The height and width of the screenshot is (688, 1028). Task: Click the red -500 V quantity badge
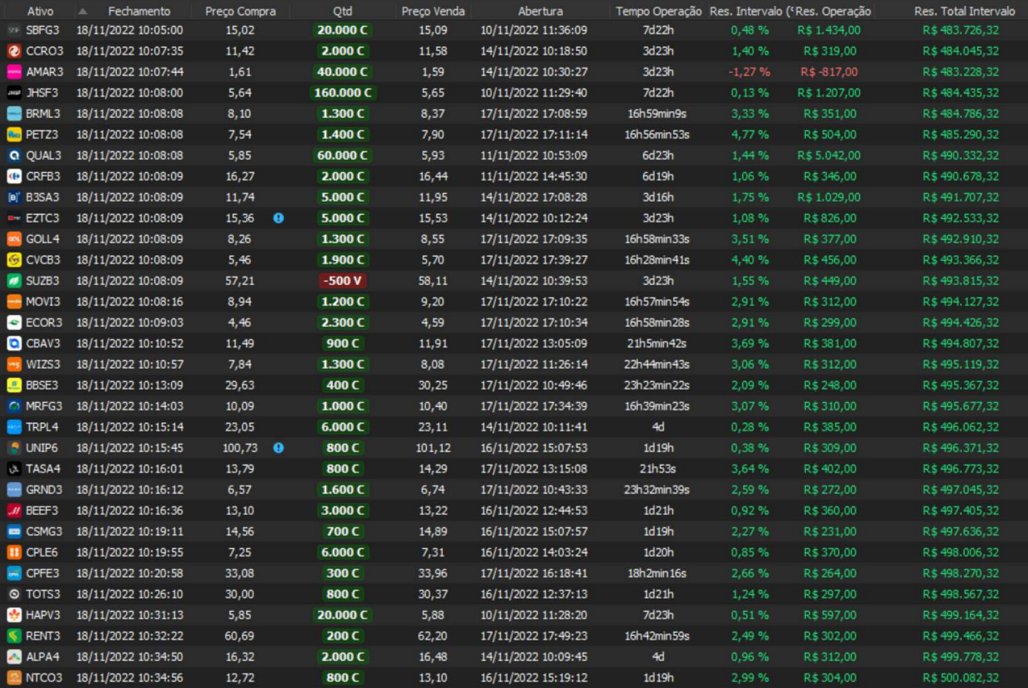point(345,281)
